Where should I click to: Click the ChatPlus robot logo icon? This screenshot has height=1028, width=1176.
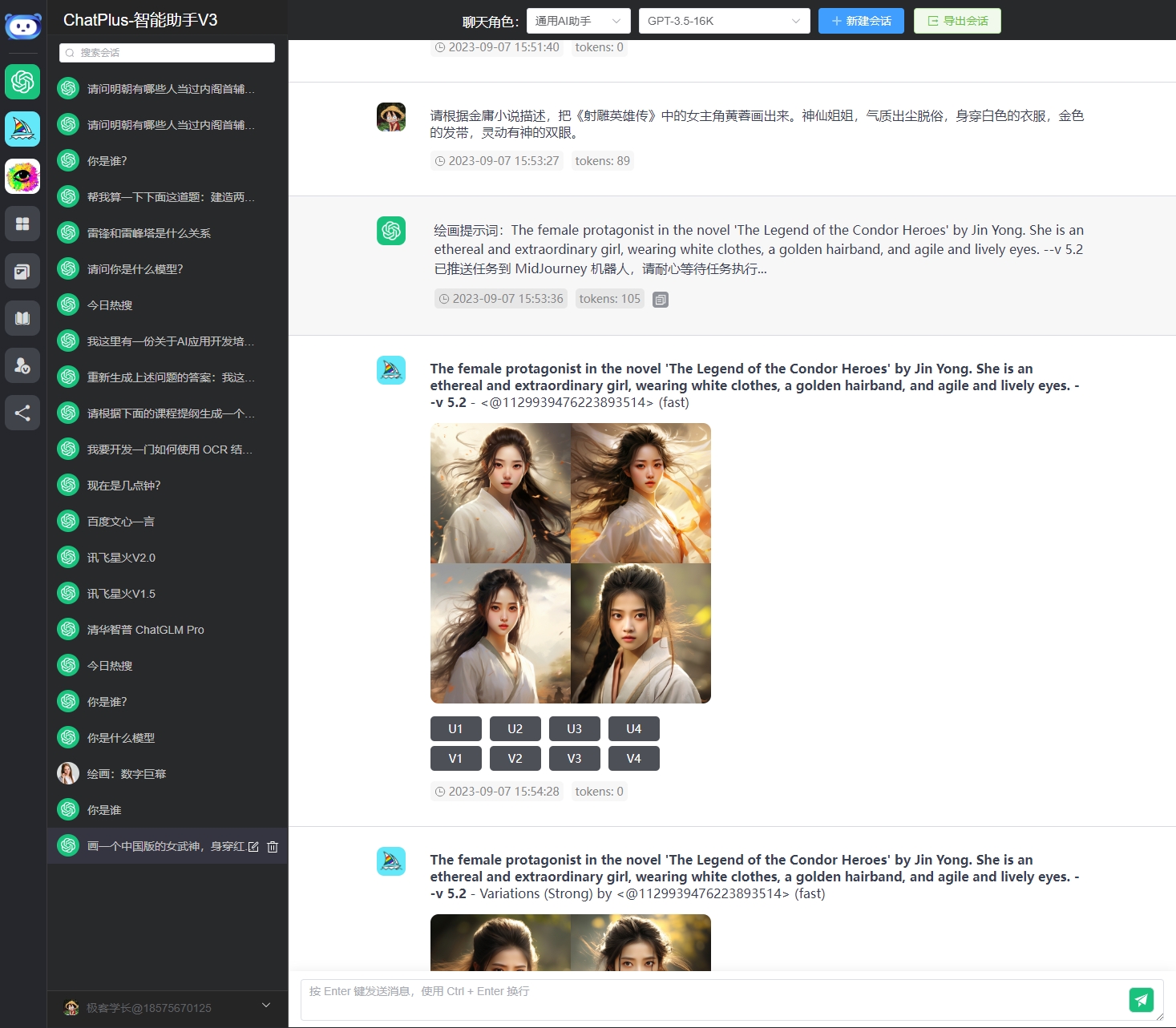[22, 26]
